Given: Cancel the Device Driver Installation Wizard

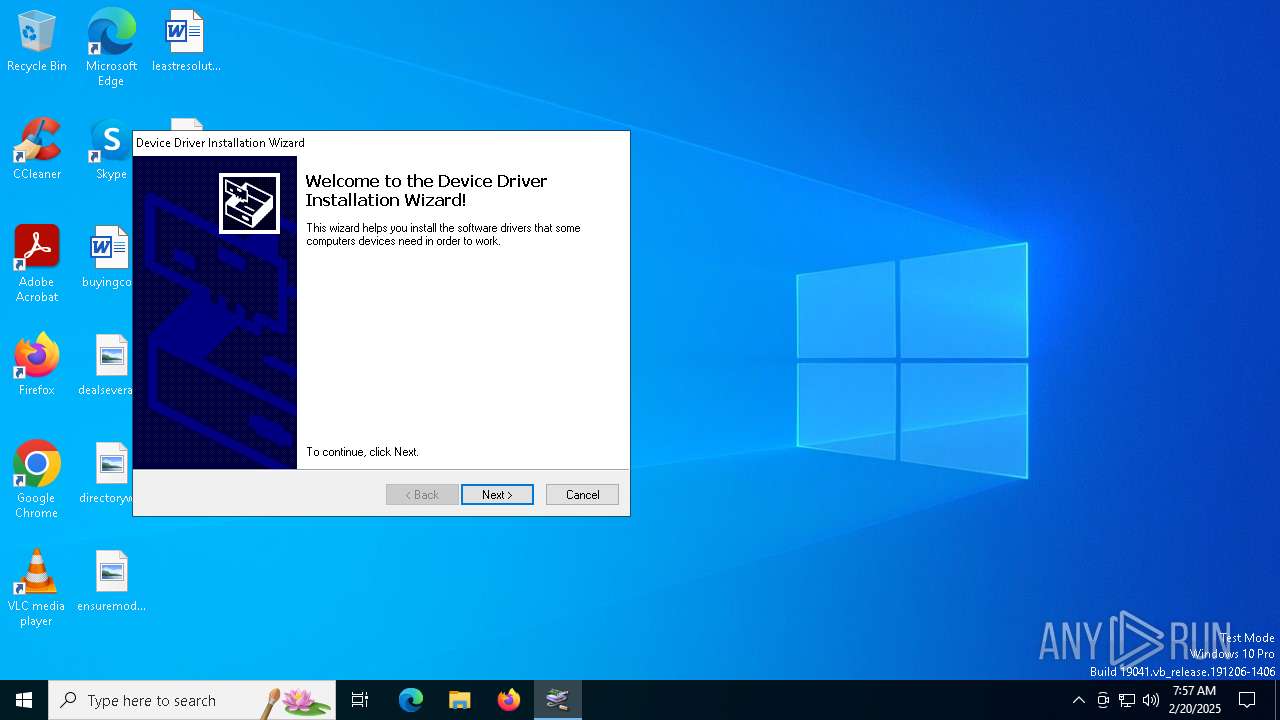Looking at the screenshot, I should (582, 495).
